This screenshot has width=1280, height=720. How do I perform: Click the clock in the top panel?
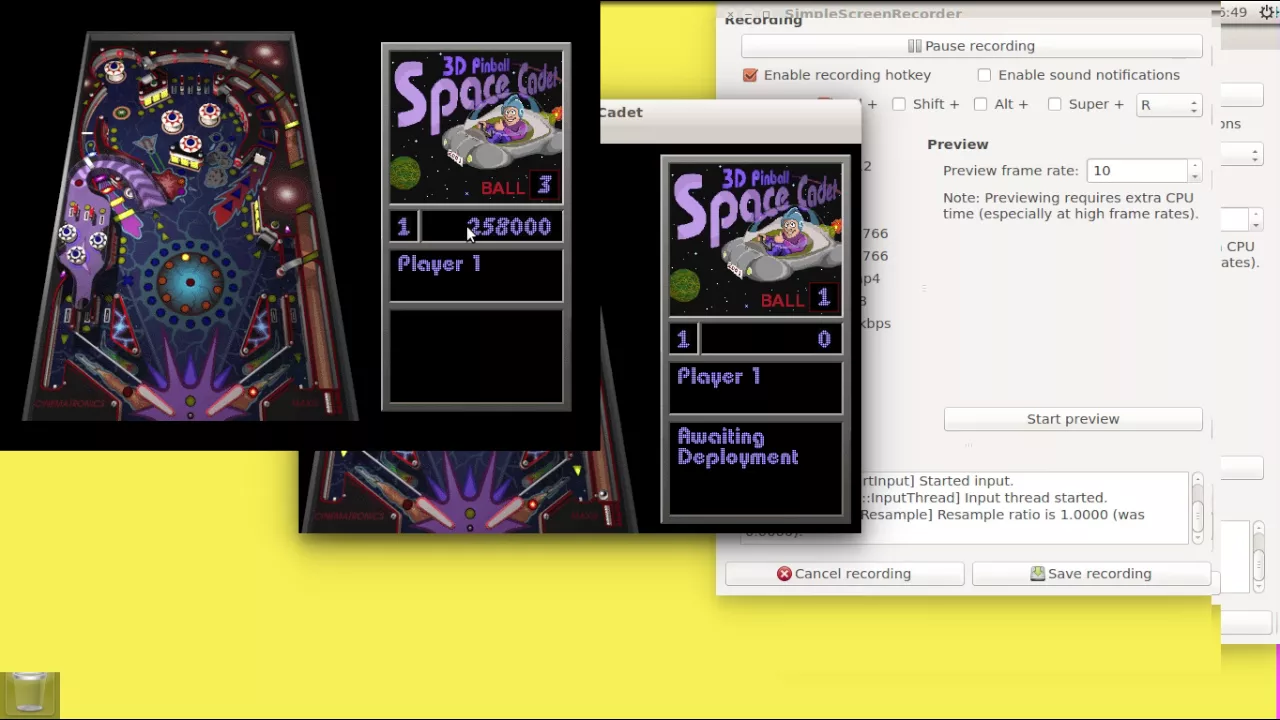[x=1234, y=12]
